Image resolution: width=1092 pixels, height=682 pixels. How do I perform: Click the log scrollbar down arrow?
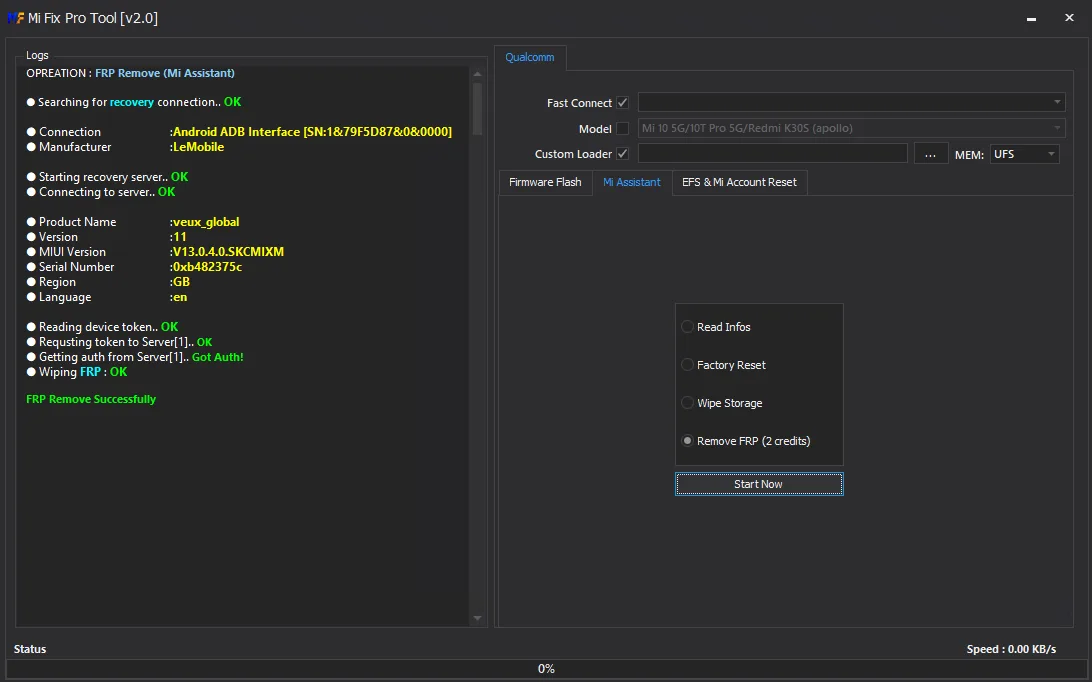[x=477, y=618]
